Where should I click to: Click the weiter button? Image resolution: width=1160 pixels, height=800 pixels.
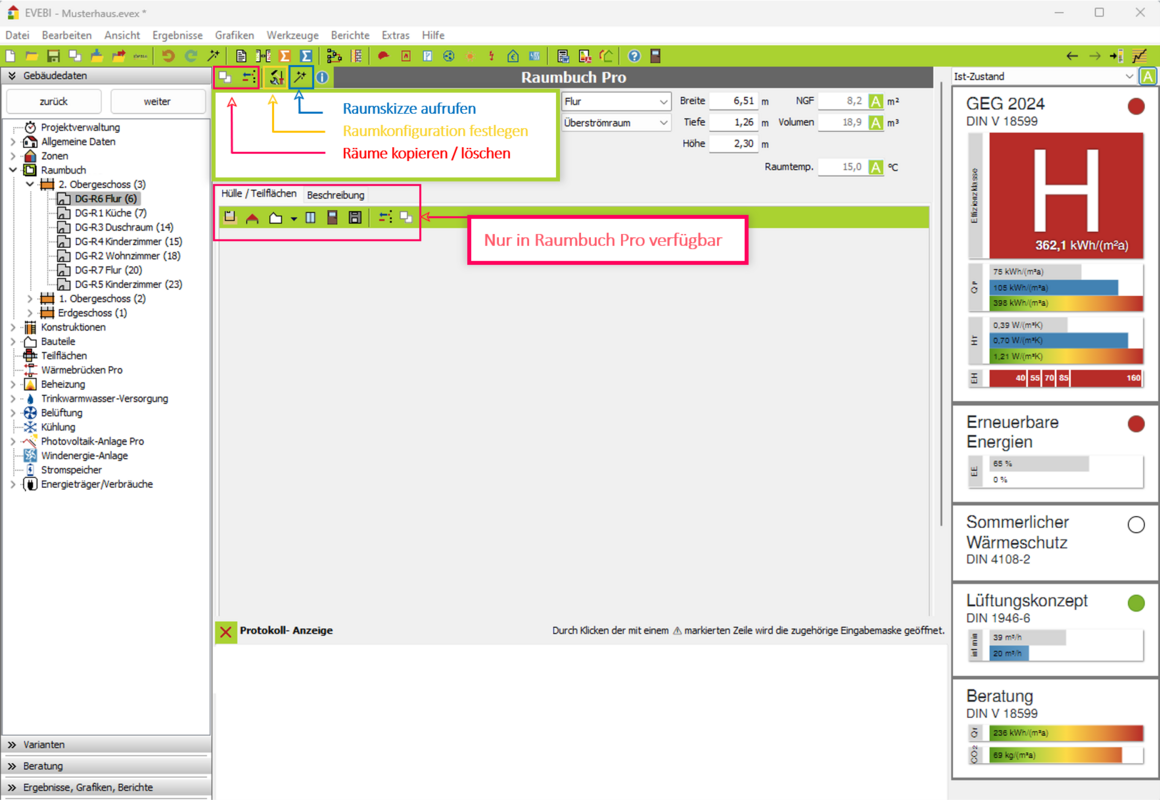(x=157, y=102)
